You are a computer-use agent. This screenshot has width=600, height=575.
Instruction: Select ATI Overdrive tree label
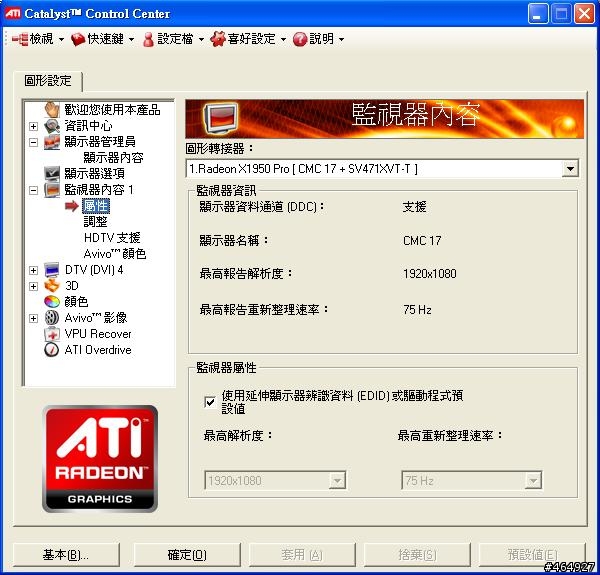point(98,350)
